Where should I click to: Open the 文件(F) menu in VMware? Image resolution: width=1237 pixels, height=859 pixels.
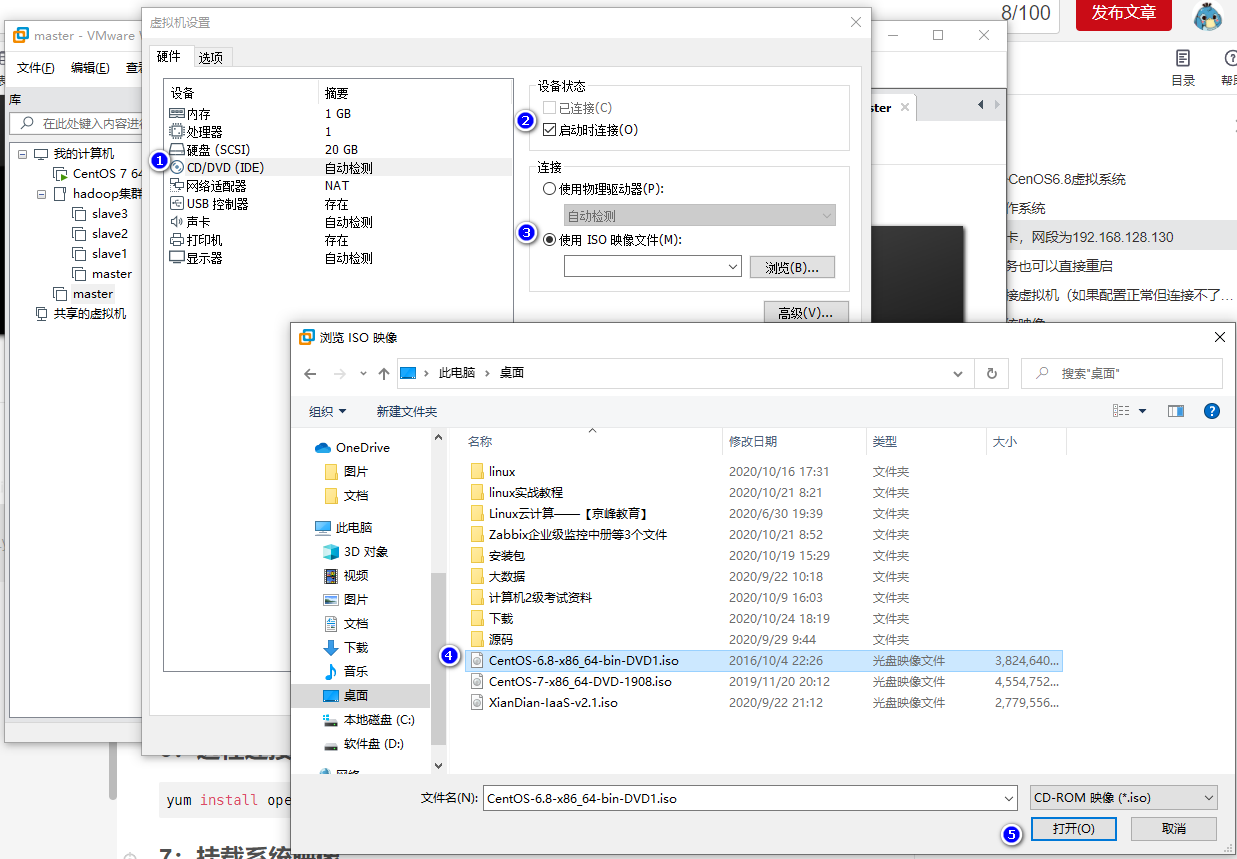(x=36, y=68)
